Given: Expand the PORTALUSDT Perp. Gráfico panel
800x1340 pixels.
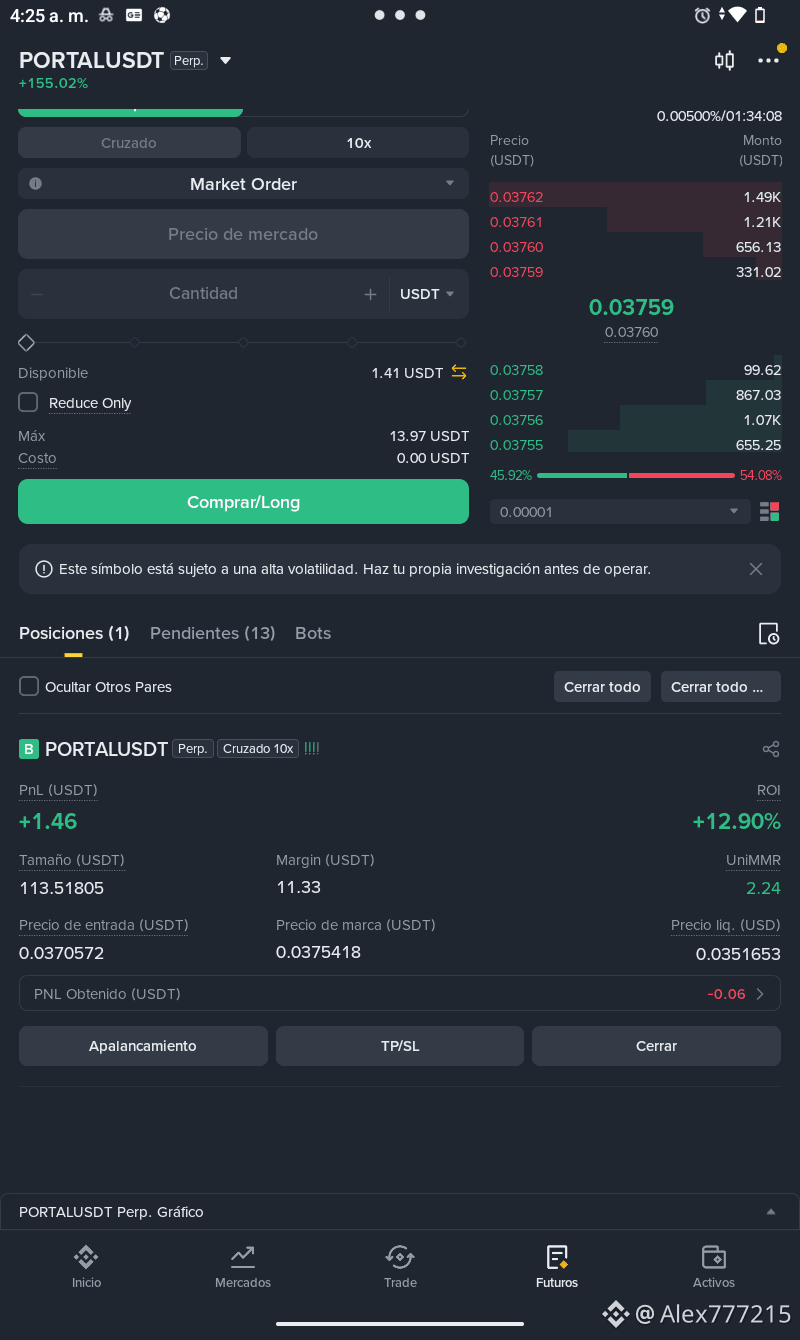Looking at the screenshot, I should 770,1212.
